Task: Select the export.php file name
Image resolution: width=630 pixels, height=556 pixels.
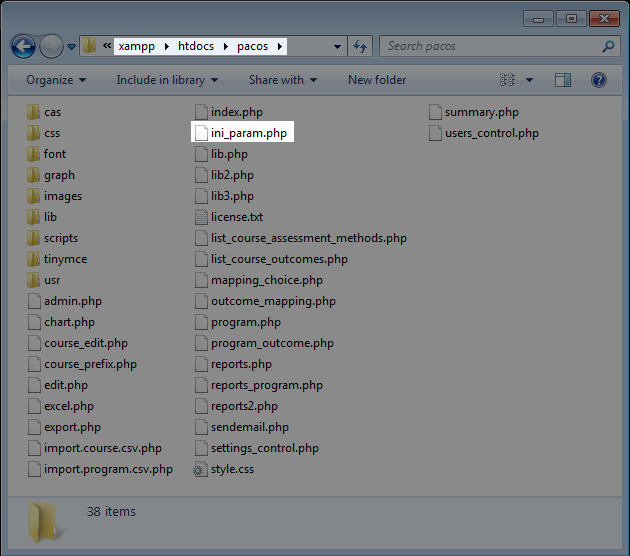Action: click(72, 427)
